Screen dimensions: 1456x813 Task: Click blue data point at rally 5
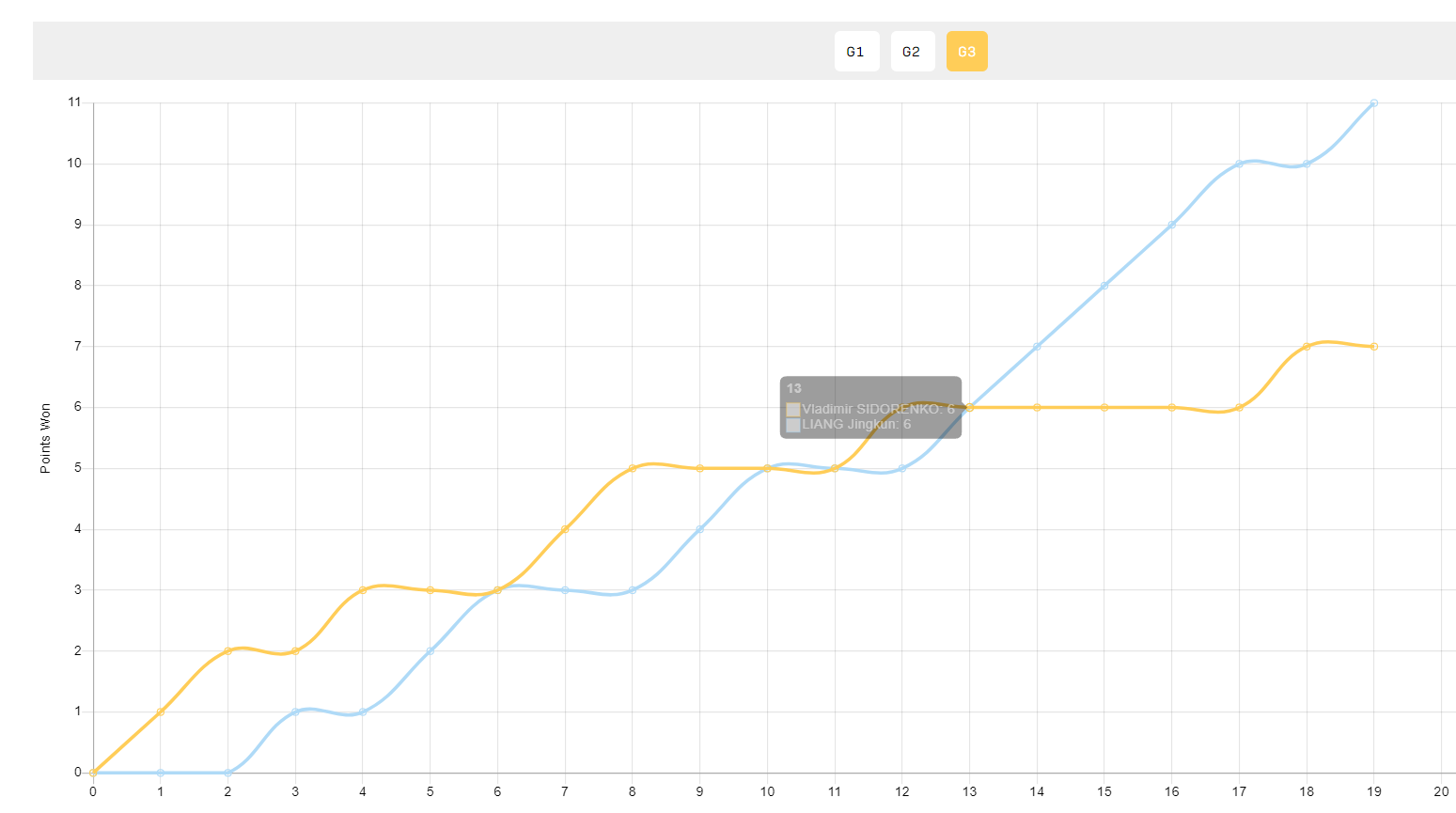tap(431, 650)
